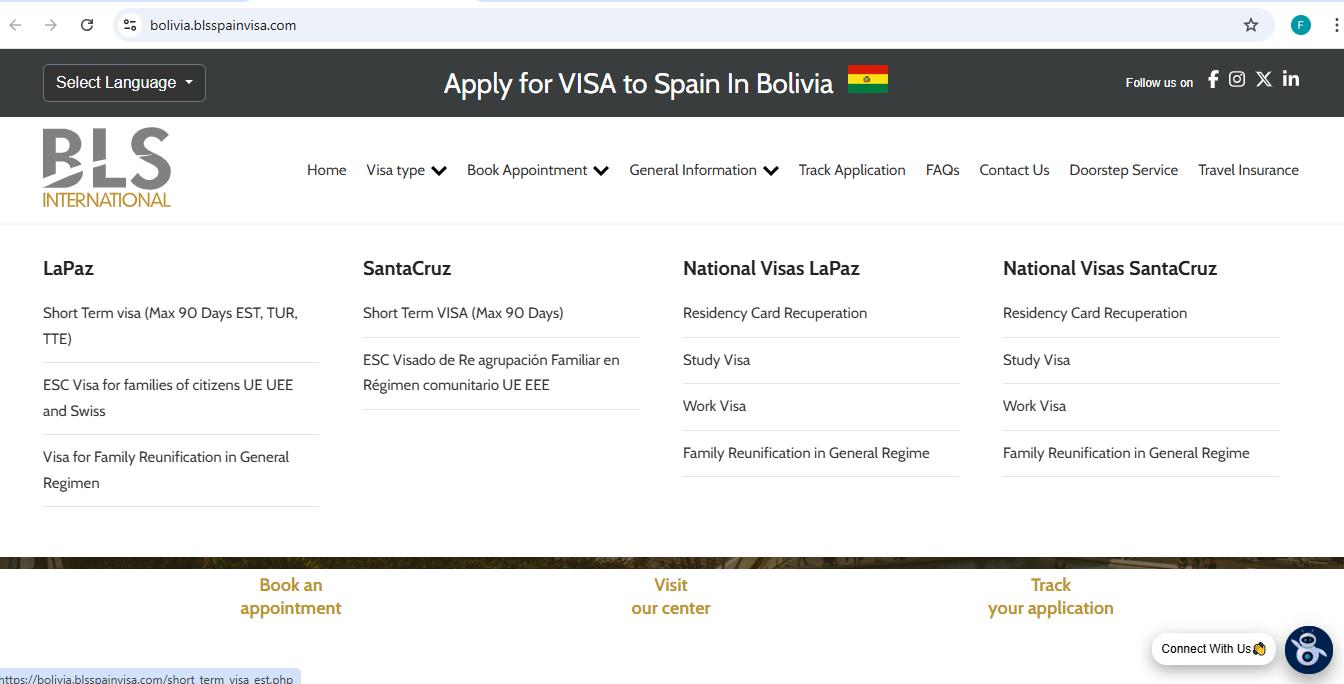Screen dimensions: 1344x684
Task: Go to Track Application page
Action: (852, 170)
